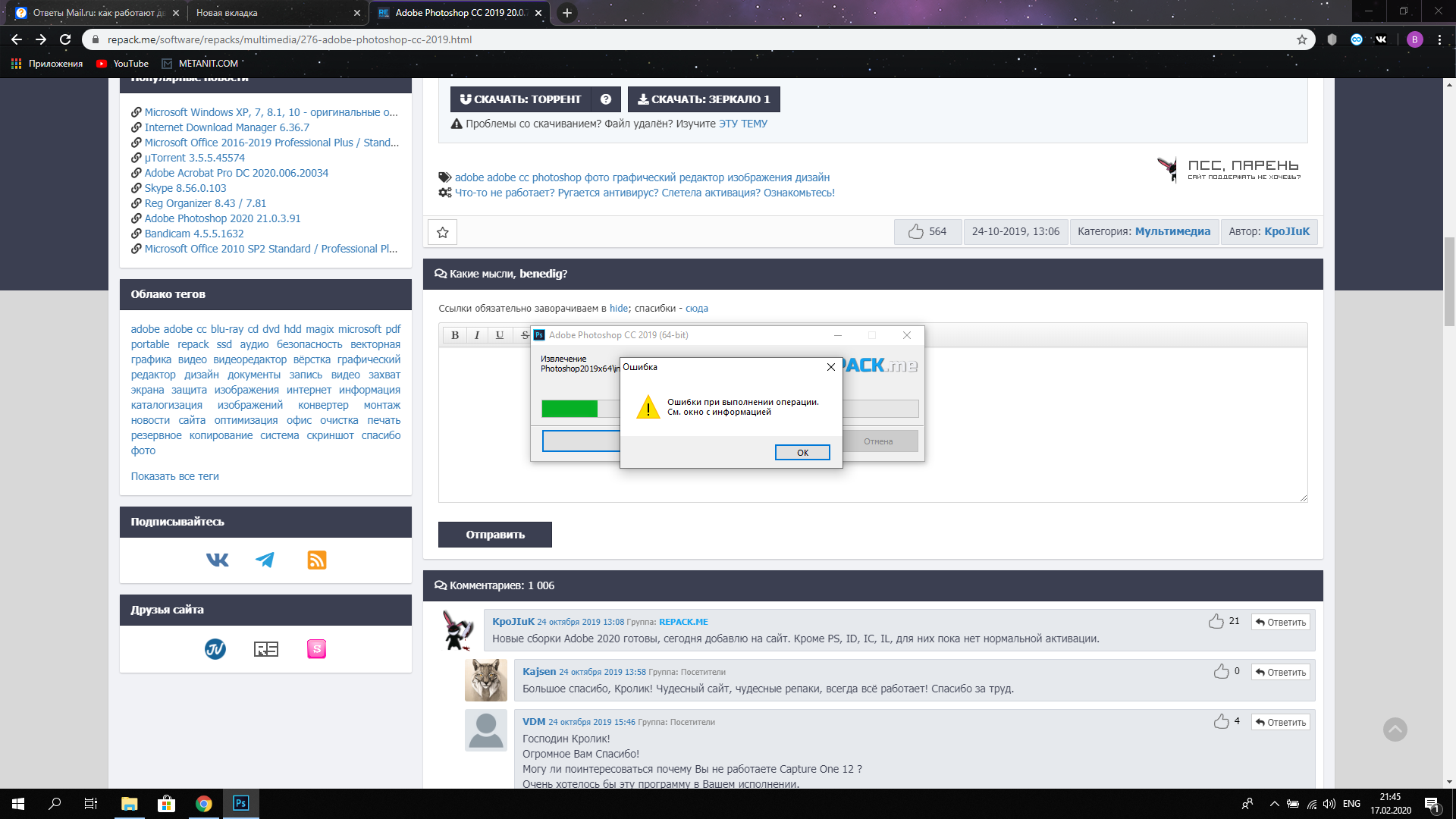The width and height of the screenshot is (1456, 819).
Task: Close the Ошибка error dialog with X
Action: [x=831, y=367]
